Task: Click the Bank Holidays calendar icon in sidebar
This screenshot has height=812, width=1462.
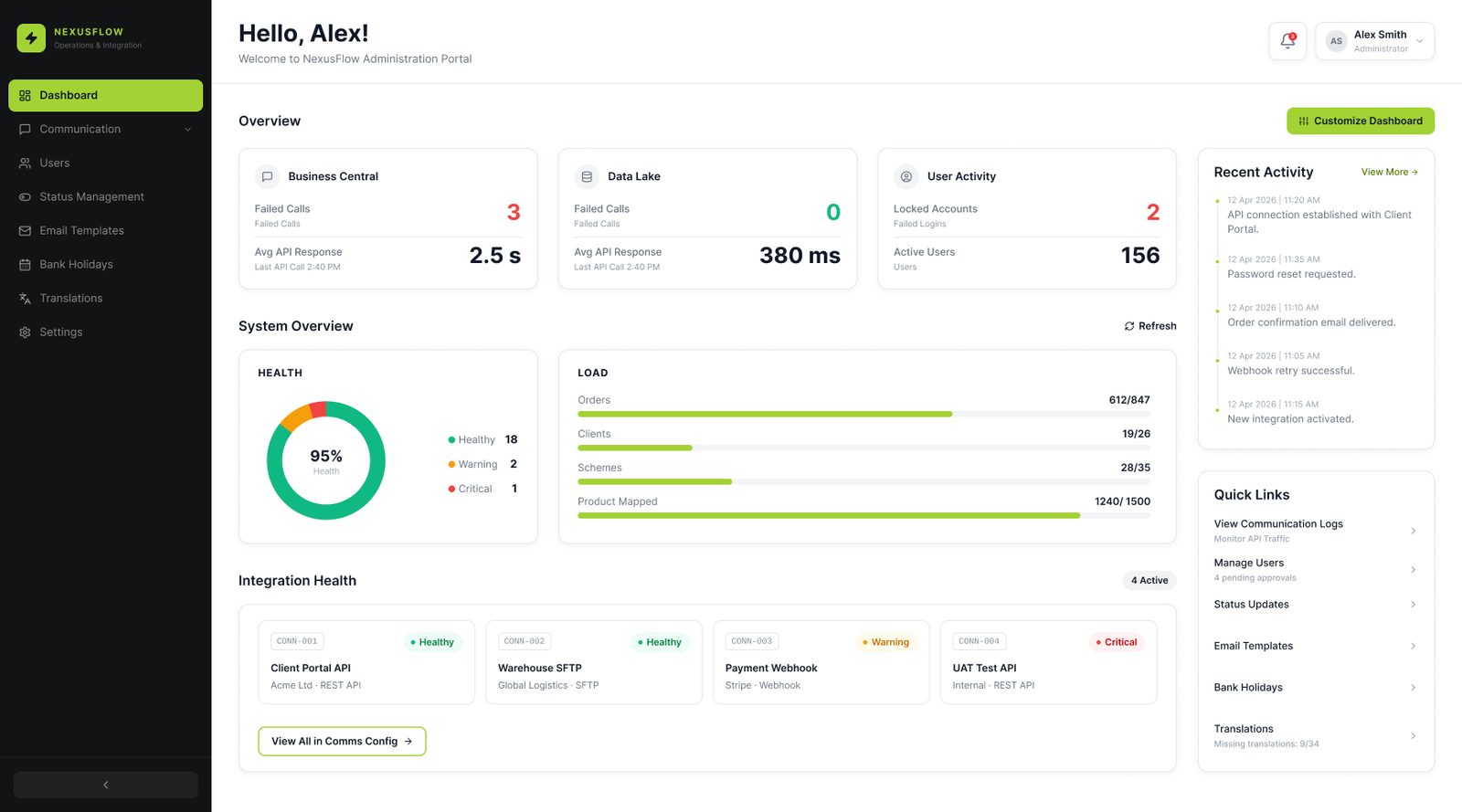Action: (25, 264)
